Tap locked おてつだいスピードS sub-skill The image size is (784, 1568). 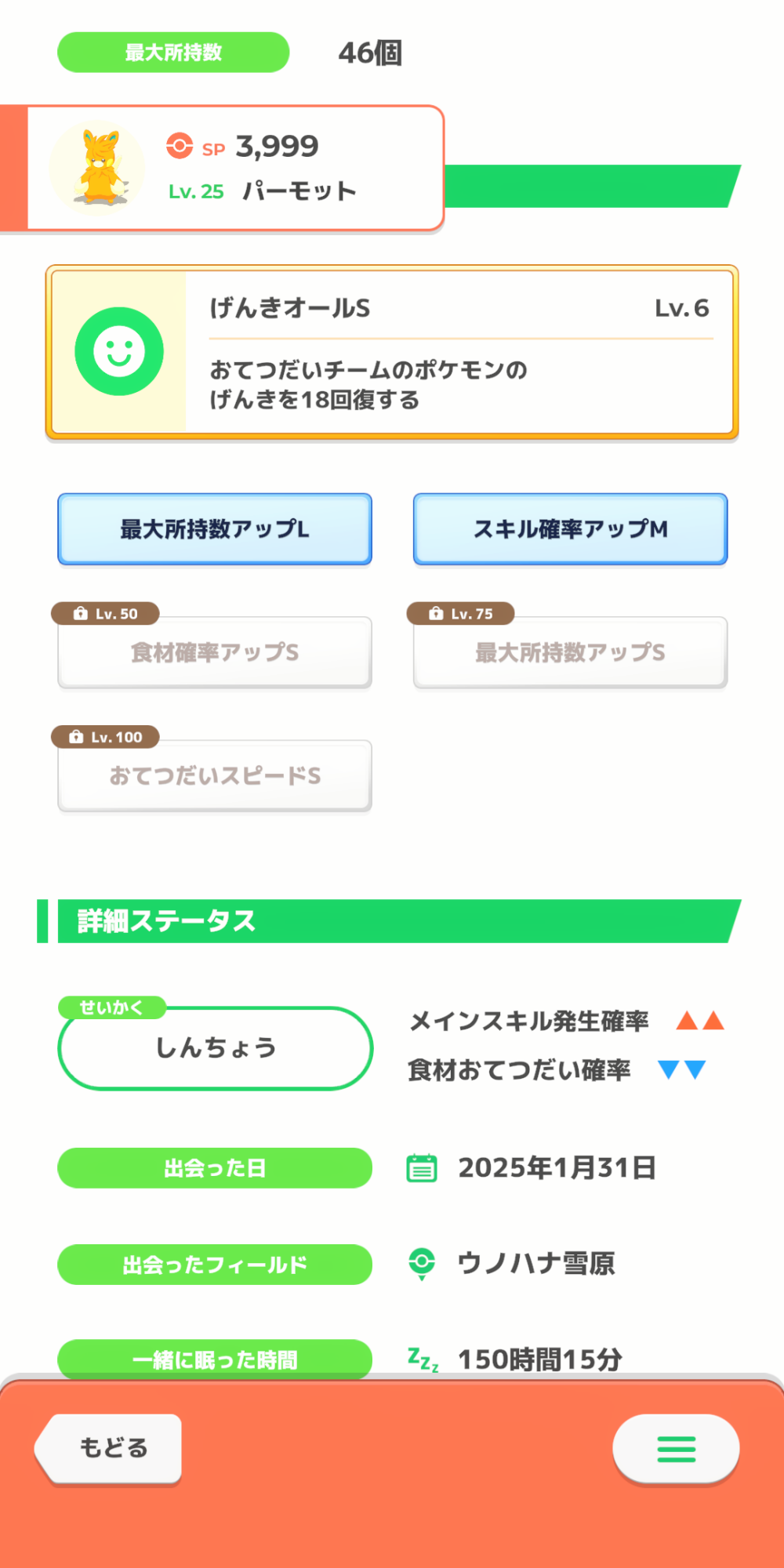(x=215, y=775)
